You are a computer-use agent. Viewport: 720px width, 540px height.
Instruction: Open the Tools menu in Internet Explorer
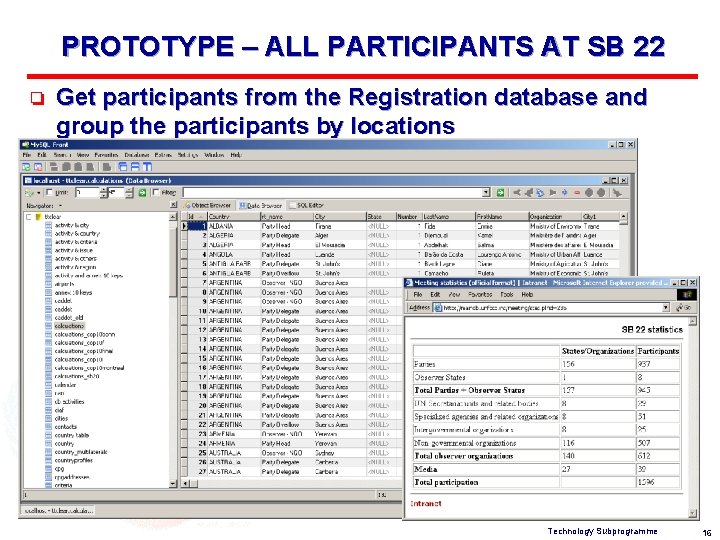tap(507, 294)
